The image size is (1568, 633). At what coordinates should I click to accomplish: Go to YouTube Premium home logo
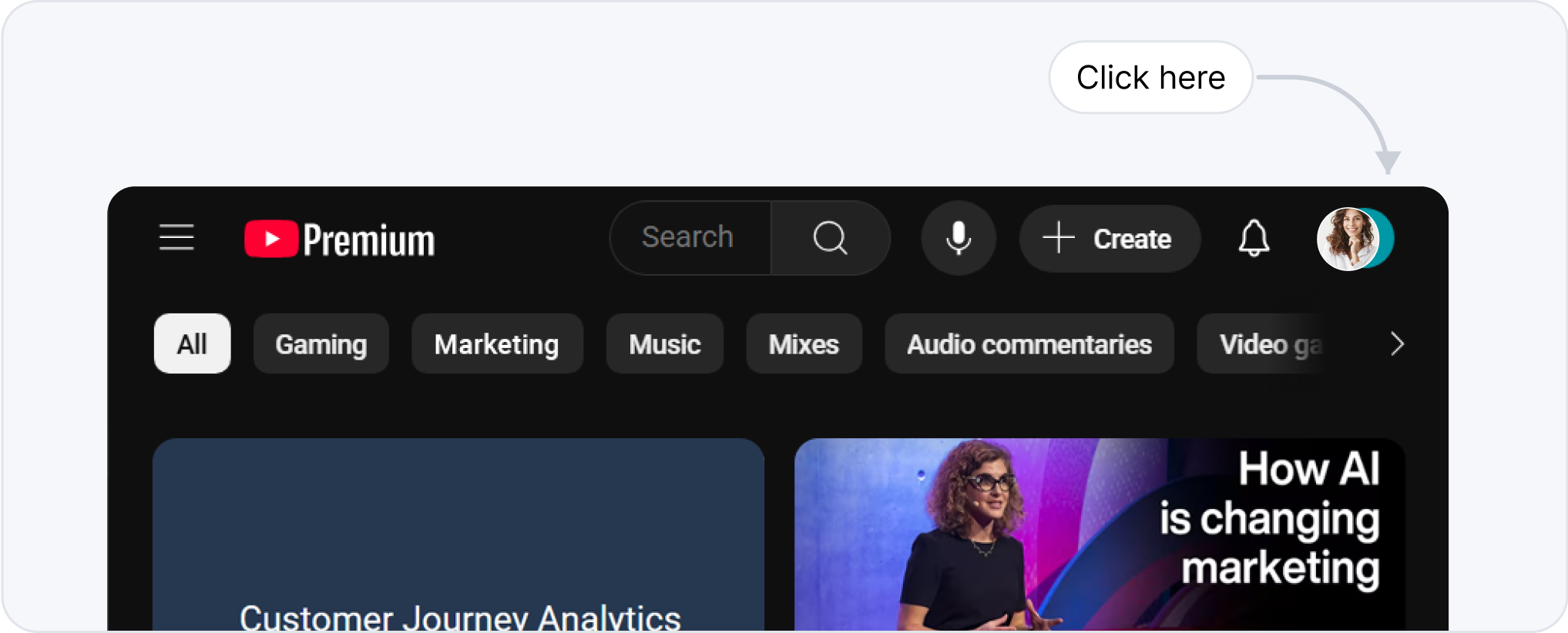tap(340, 239)
